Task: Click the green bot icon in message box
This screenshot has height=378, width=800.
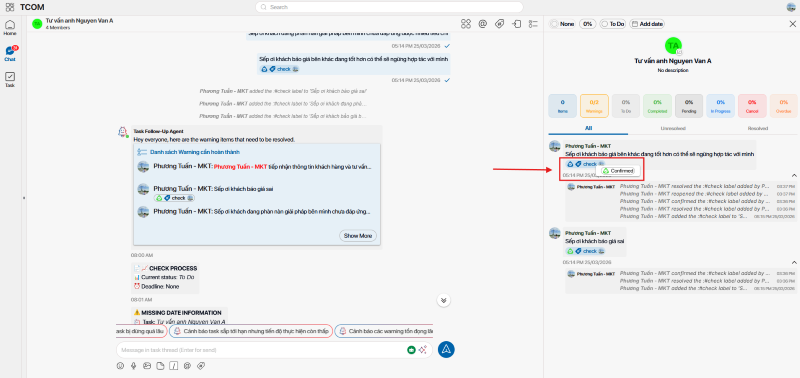Action: 411,349
